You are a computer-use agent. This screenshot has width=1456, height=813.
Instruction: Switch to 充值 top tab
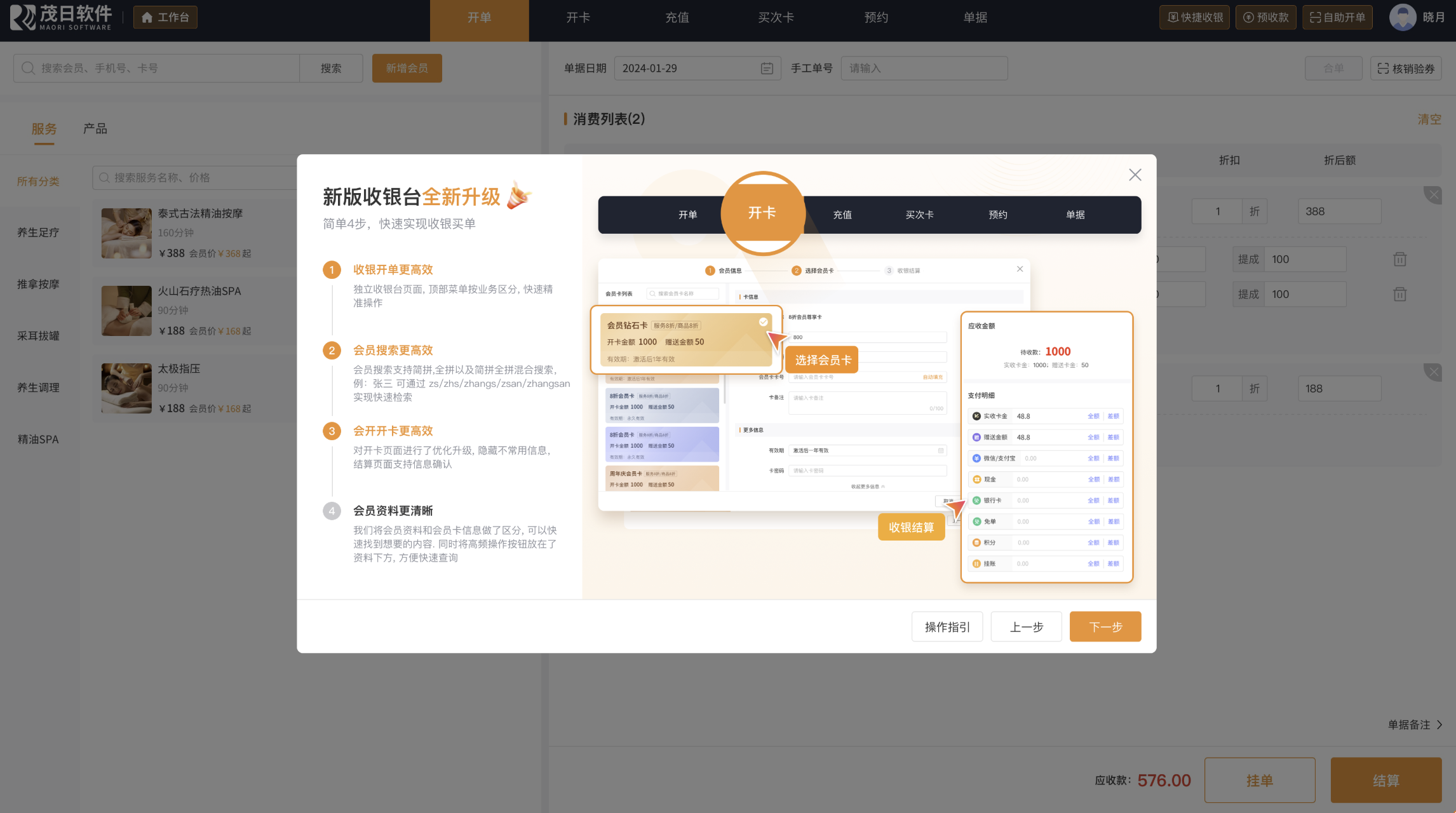pyautogui.click(x=677, y=17)
